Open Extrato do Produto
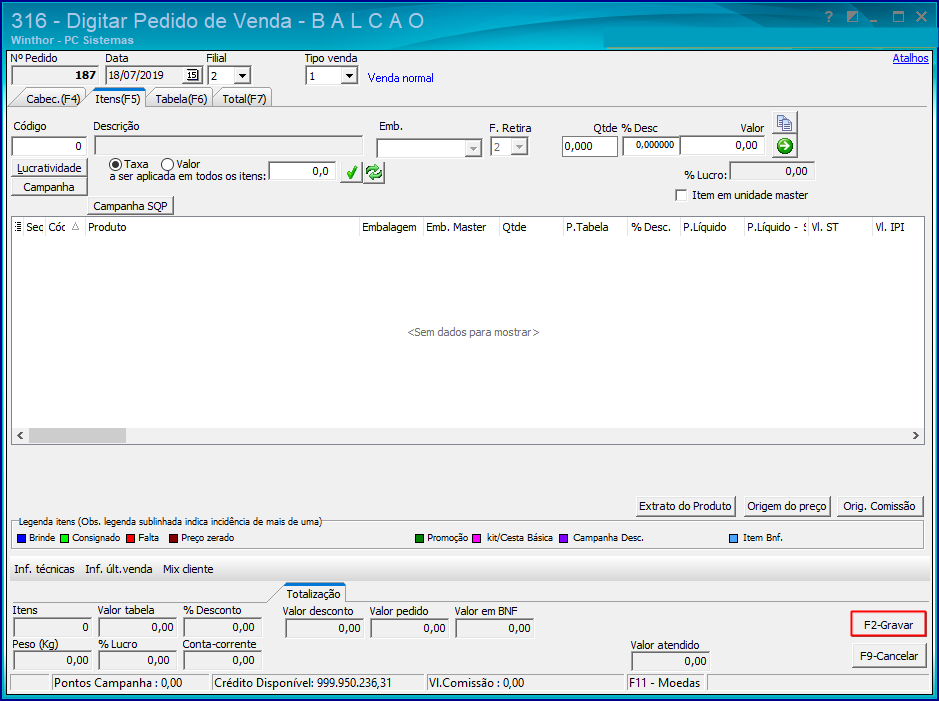 pyautogui.click(x=685, y=506)
